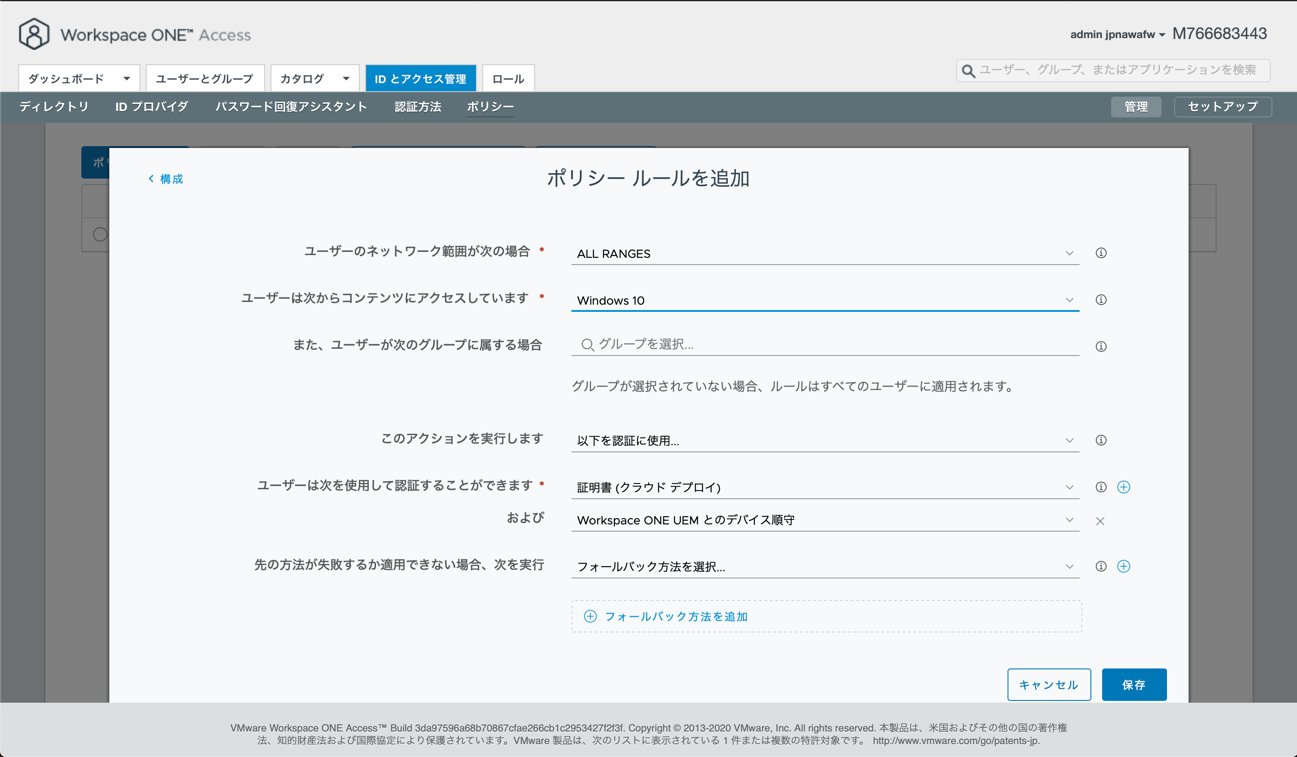Click group search magnifier icon

588,345
